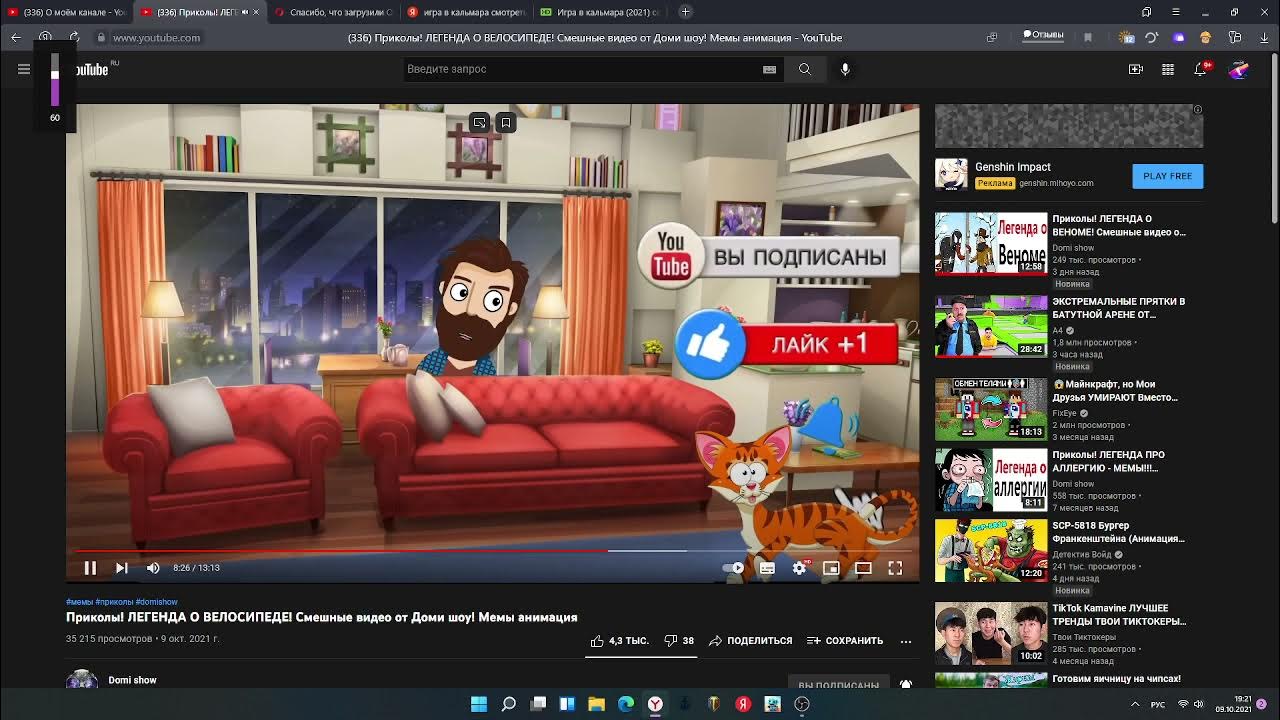This screenshot has height=720, width=1280.
Task: Switch to theater mode view
Action: coord(863,568)
